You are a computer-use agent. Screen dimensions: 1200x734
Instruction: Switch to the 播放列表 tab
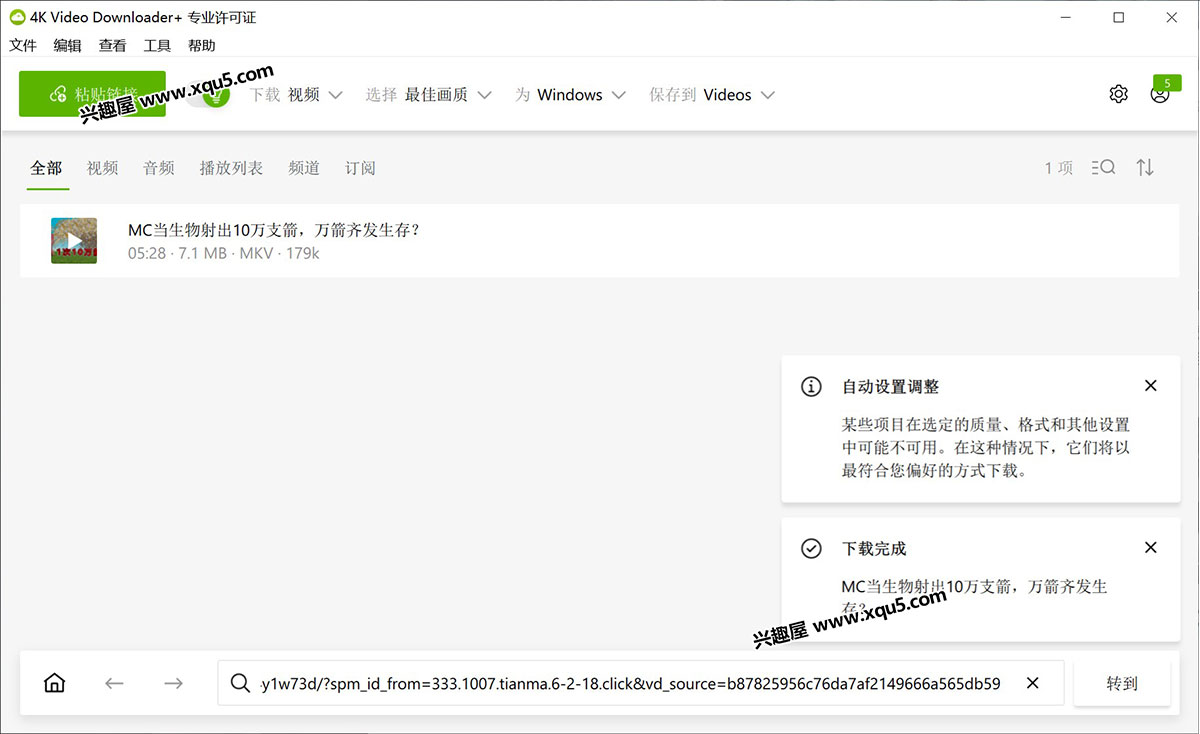click(x=231, y=168)
